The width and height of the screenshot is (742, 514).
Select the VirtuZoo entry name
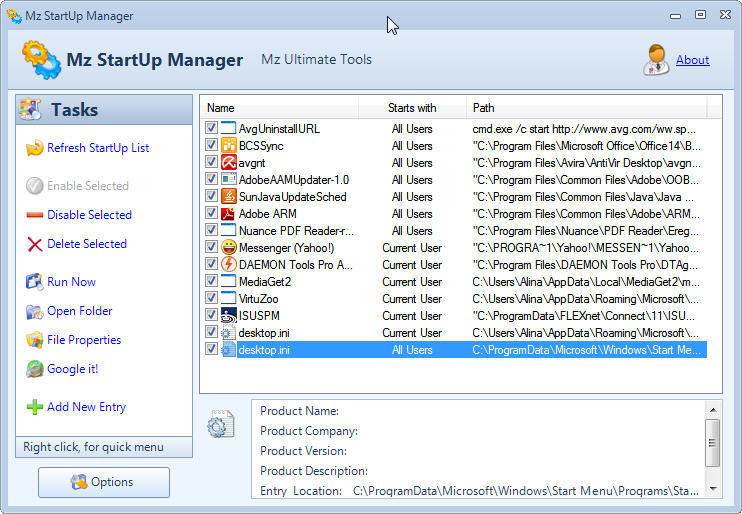(258, 299)
